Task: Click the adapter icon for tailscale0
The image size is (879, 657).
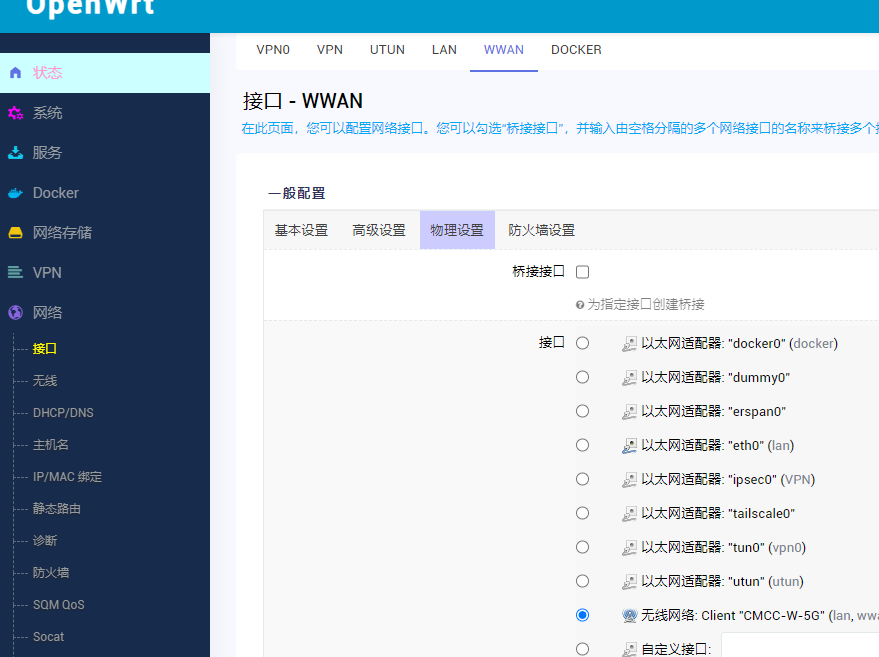Action: click(630, 513)
